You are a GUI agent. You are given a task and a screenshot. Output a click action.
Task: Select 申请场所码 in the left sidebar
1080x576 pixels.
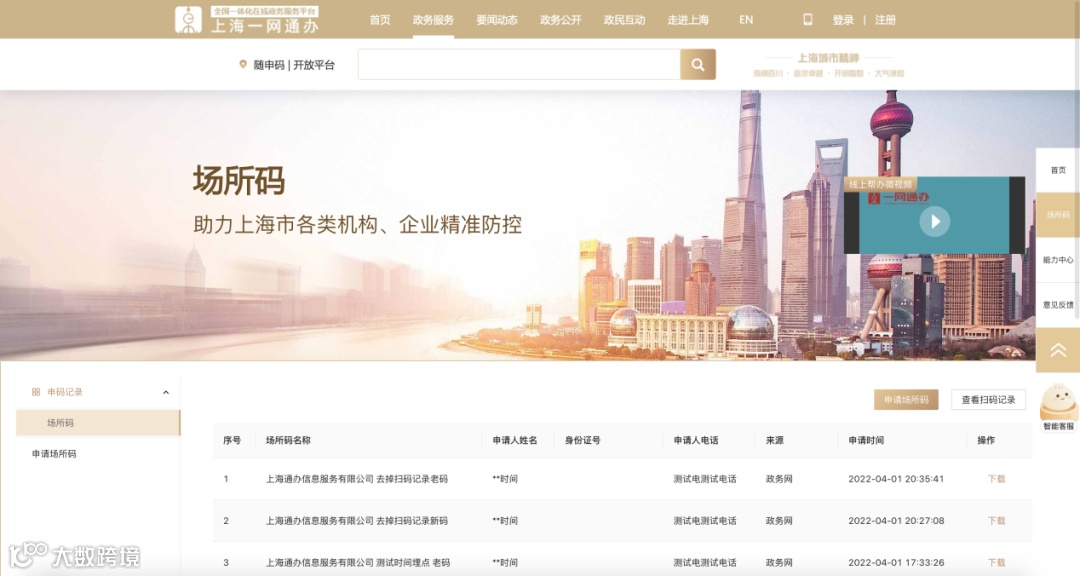[54, 454]
